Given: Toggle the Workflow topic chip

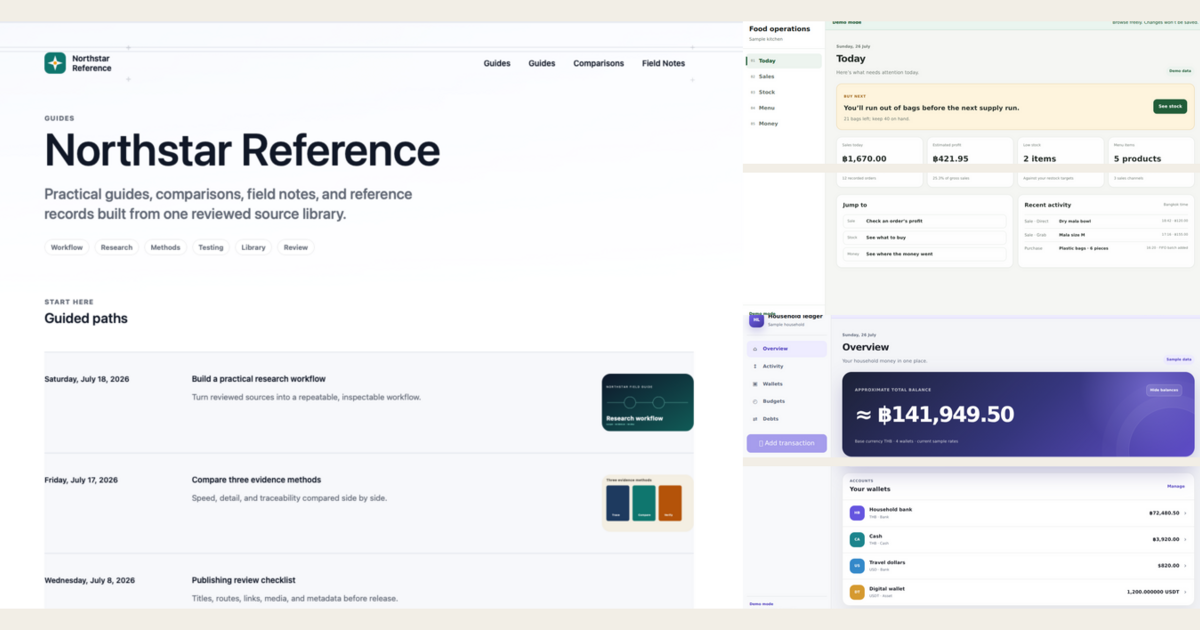Looking at the screenshot, I should (67, 247).
